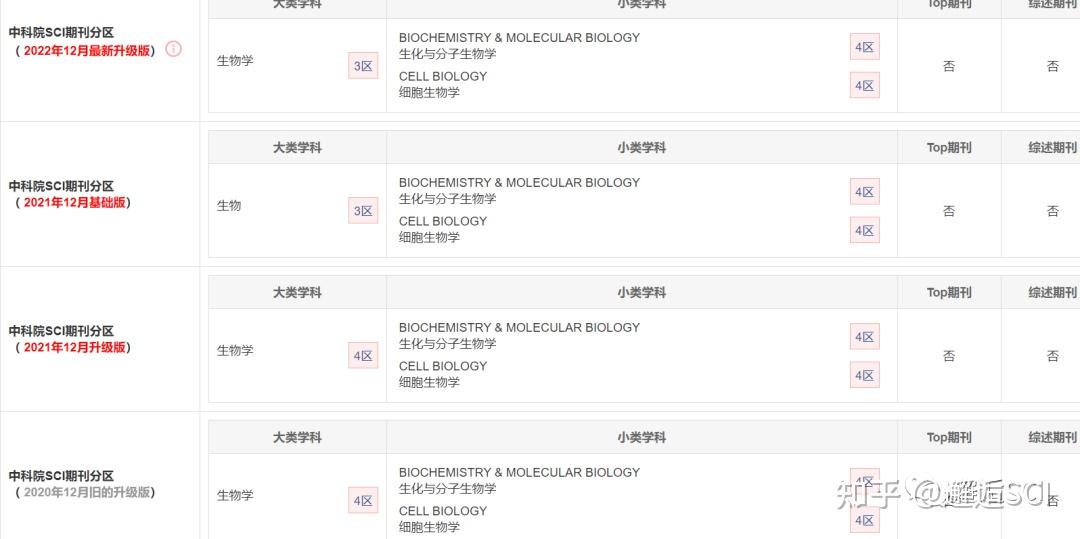Image resolution: width=1080 pixels, height=539 pixels.
Task: Select the red 2021年12月基础版 label
Action: click(74, 202)
